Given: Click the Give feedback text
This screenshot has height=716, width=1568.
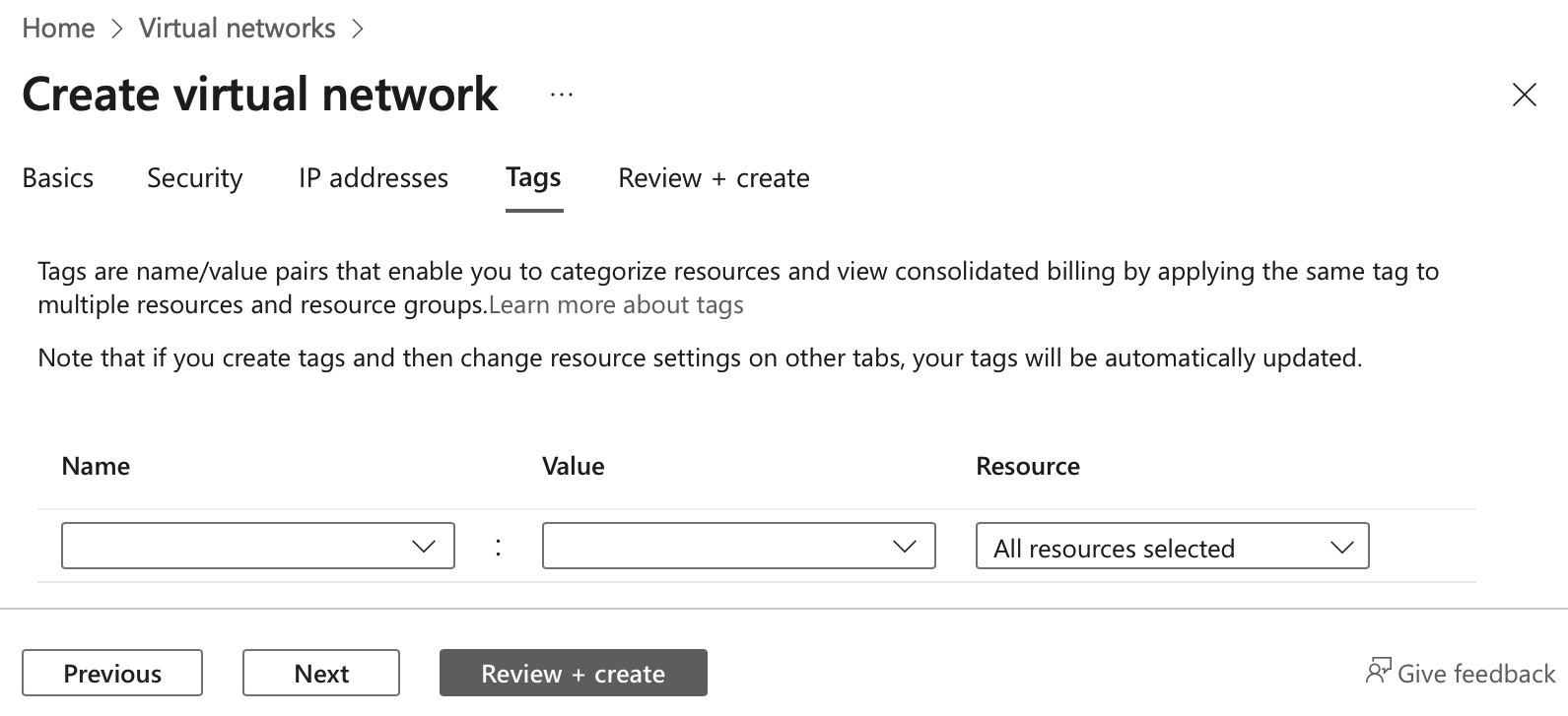Looking at the screenshot, I should pyautogui.click(x=1476, y=674).
